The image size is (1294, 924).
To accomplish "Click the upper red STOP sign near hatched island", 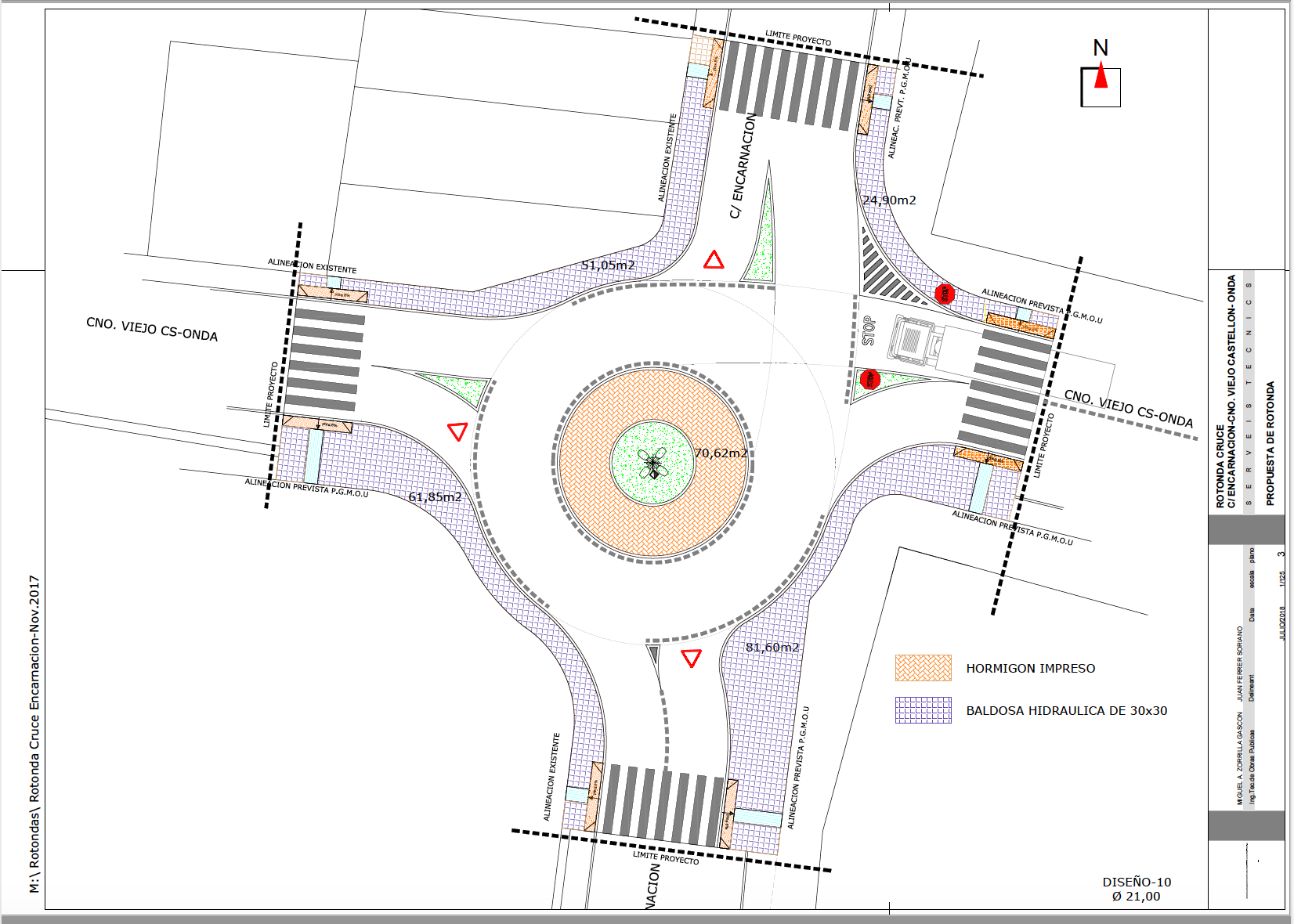I will tap(945, 294).
